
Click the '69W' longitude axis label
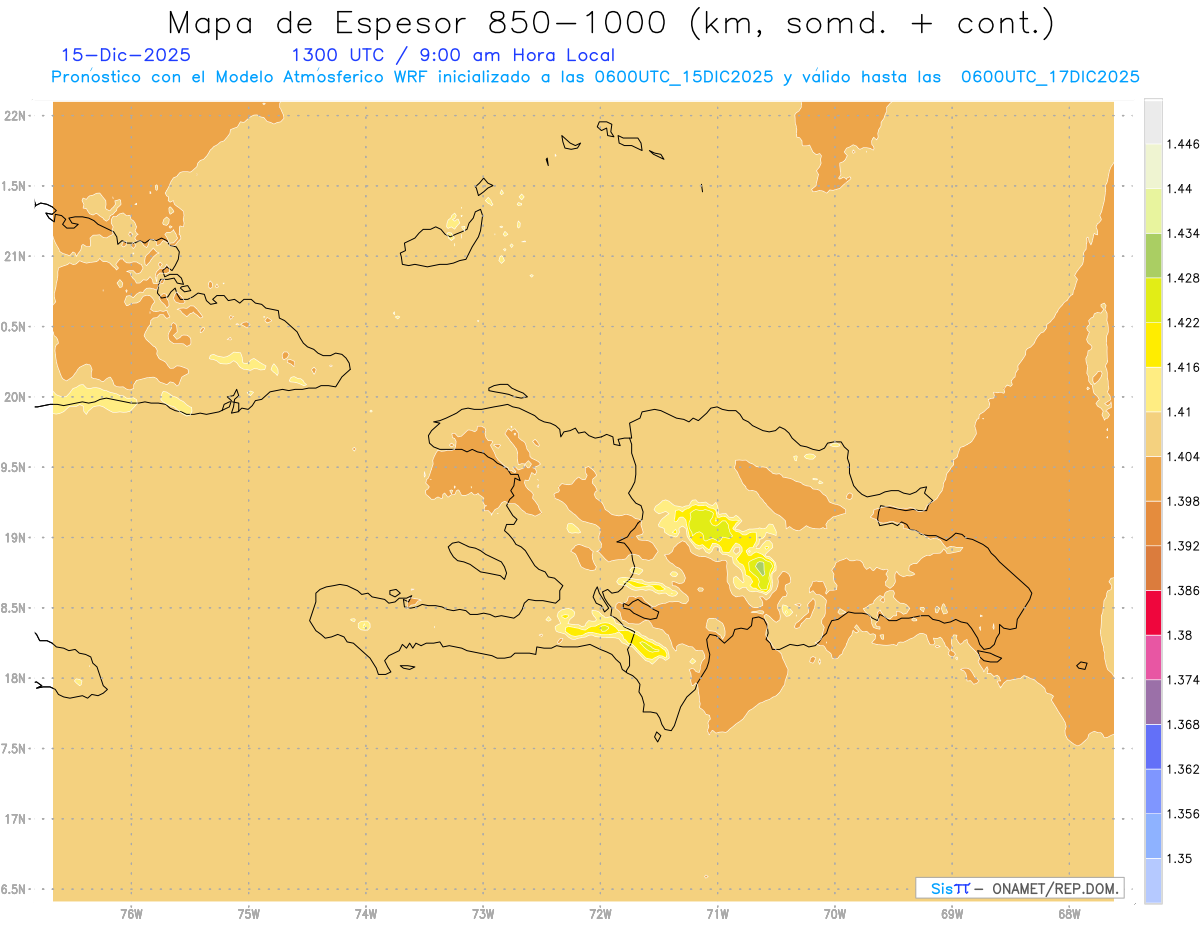coord(952,914)
